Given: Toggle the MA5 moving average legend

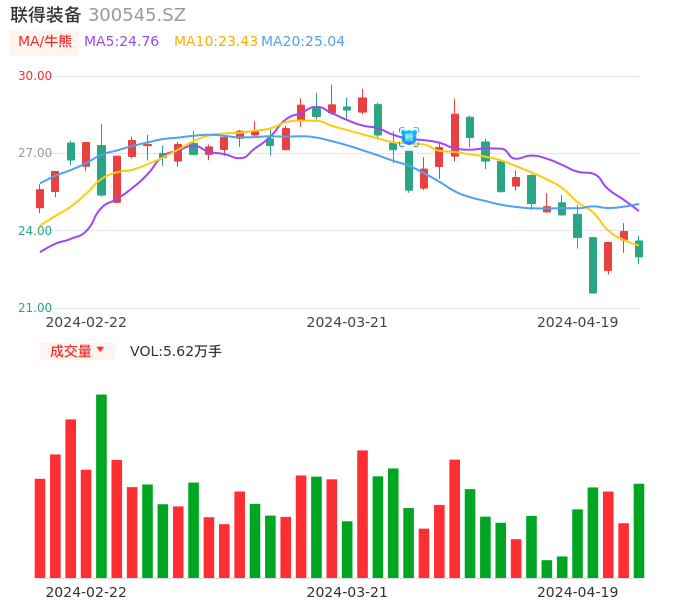Looking at the screenshot, I should (121, 42).
